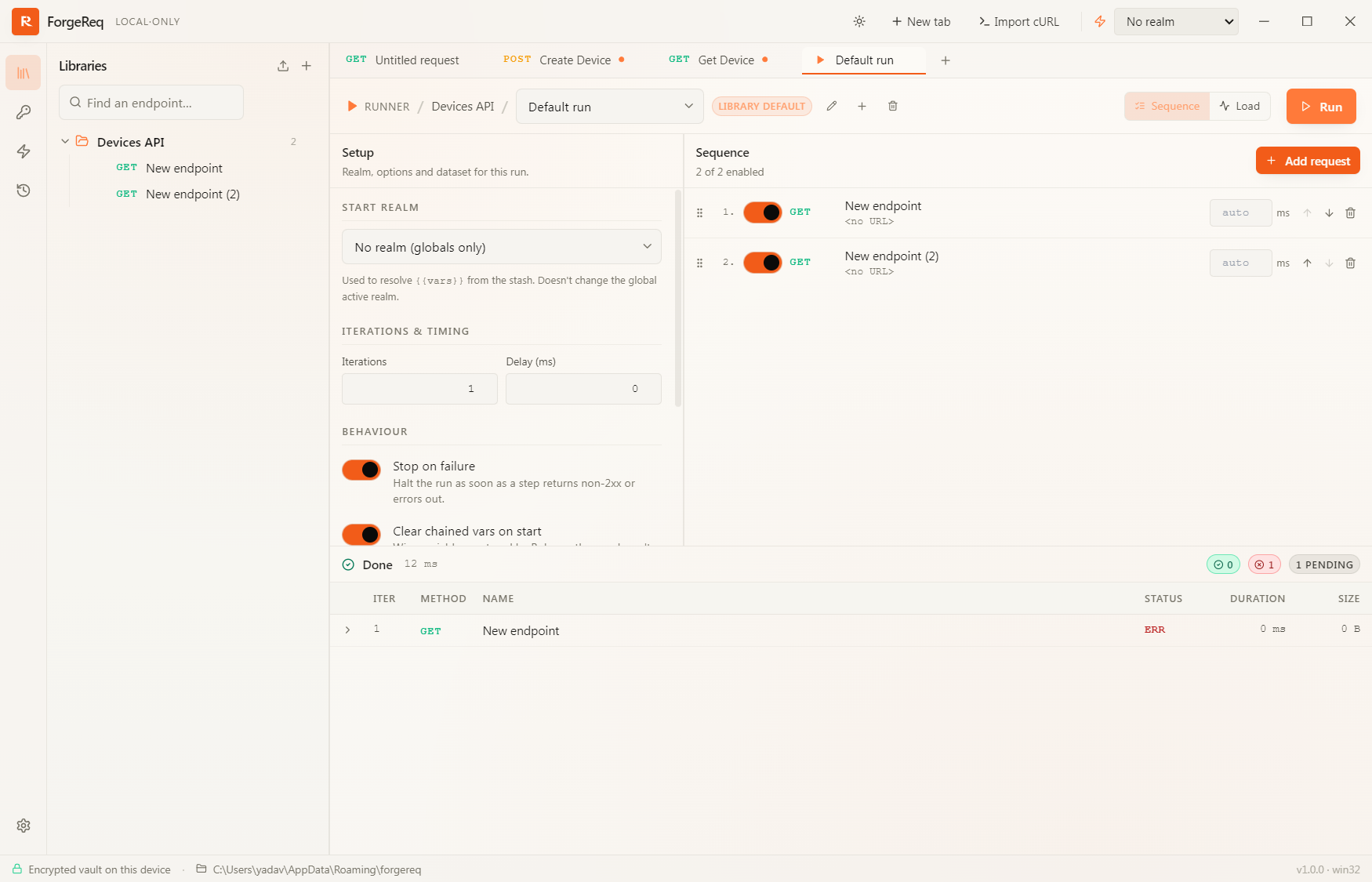Expand the New endpoint result row
The height and width of the screenshot is (882, 1372).
pos(347,630)
